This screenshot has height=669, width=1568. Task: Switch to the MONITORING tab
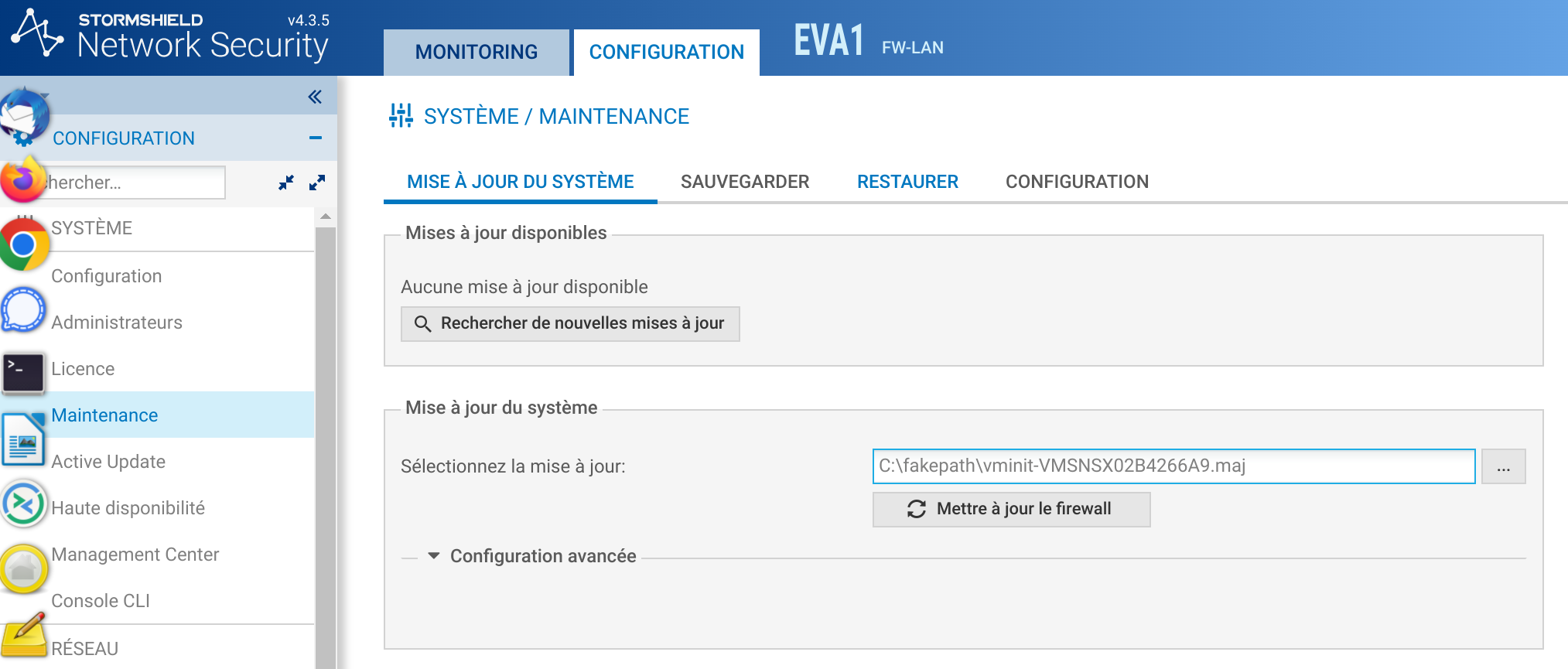point(476,52)
